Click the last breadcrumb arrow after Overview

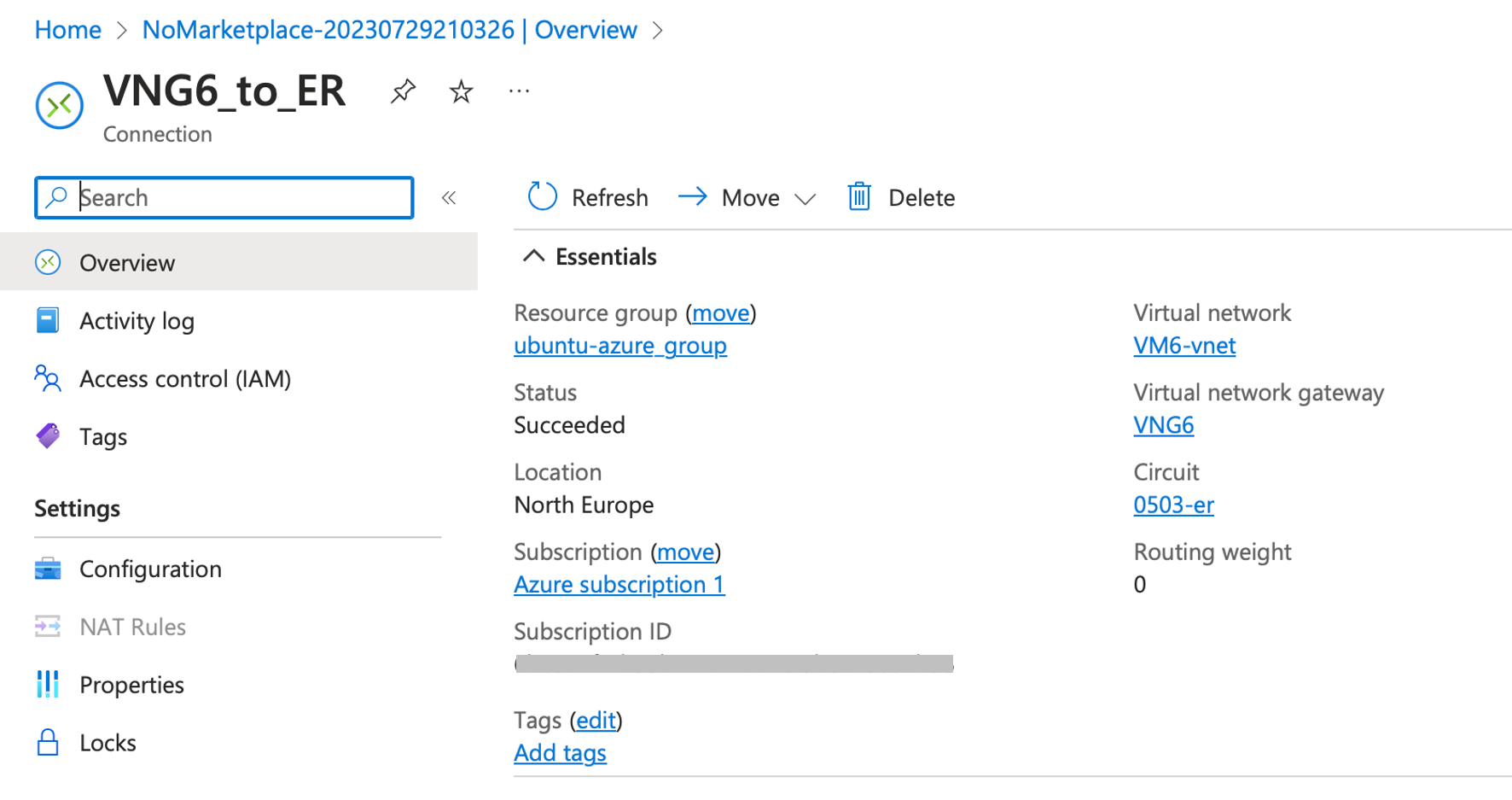(657, 31)
